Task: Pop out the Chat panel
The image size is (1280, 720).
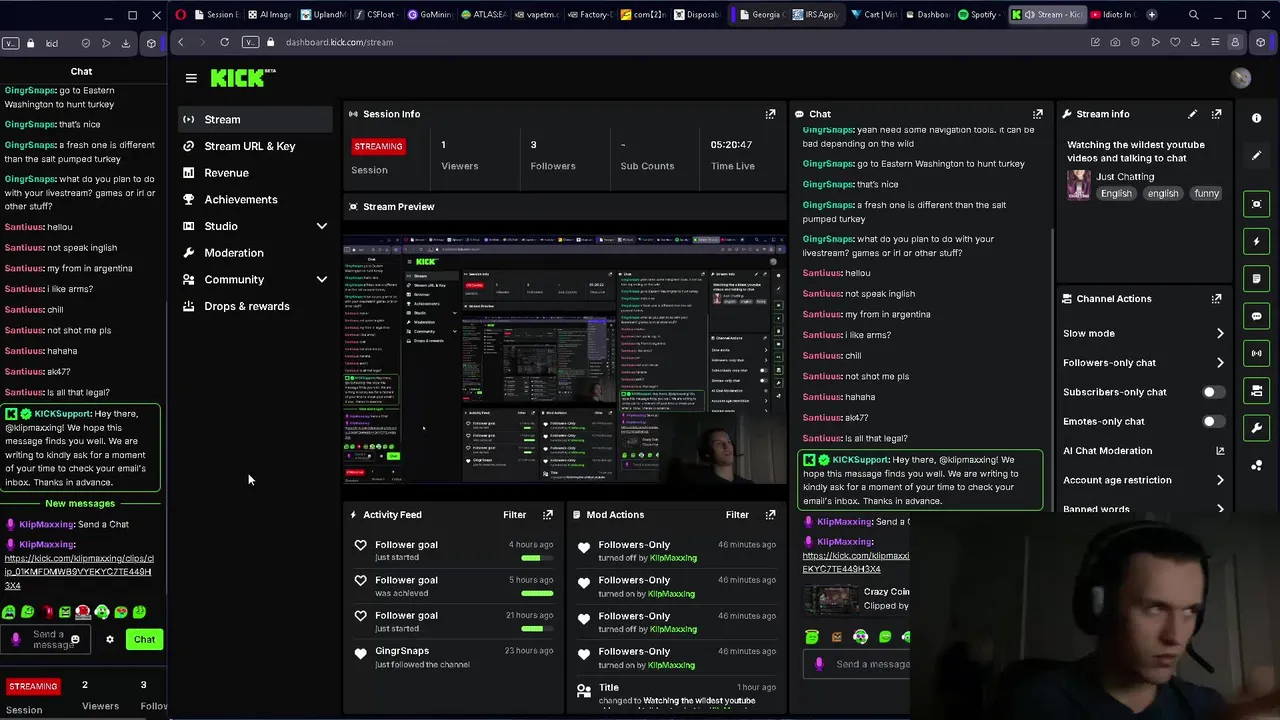Action: pos(1037,114)
